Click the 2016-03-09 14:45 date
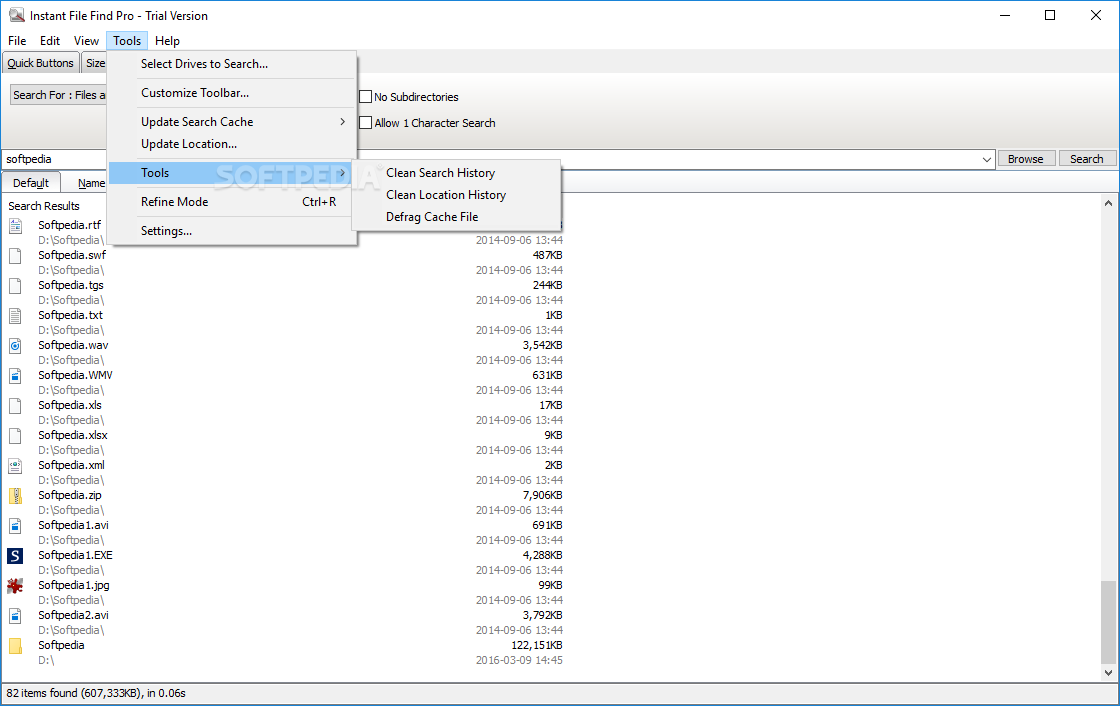The image size is (1120, 706). [x=519, y=660]
